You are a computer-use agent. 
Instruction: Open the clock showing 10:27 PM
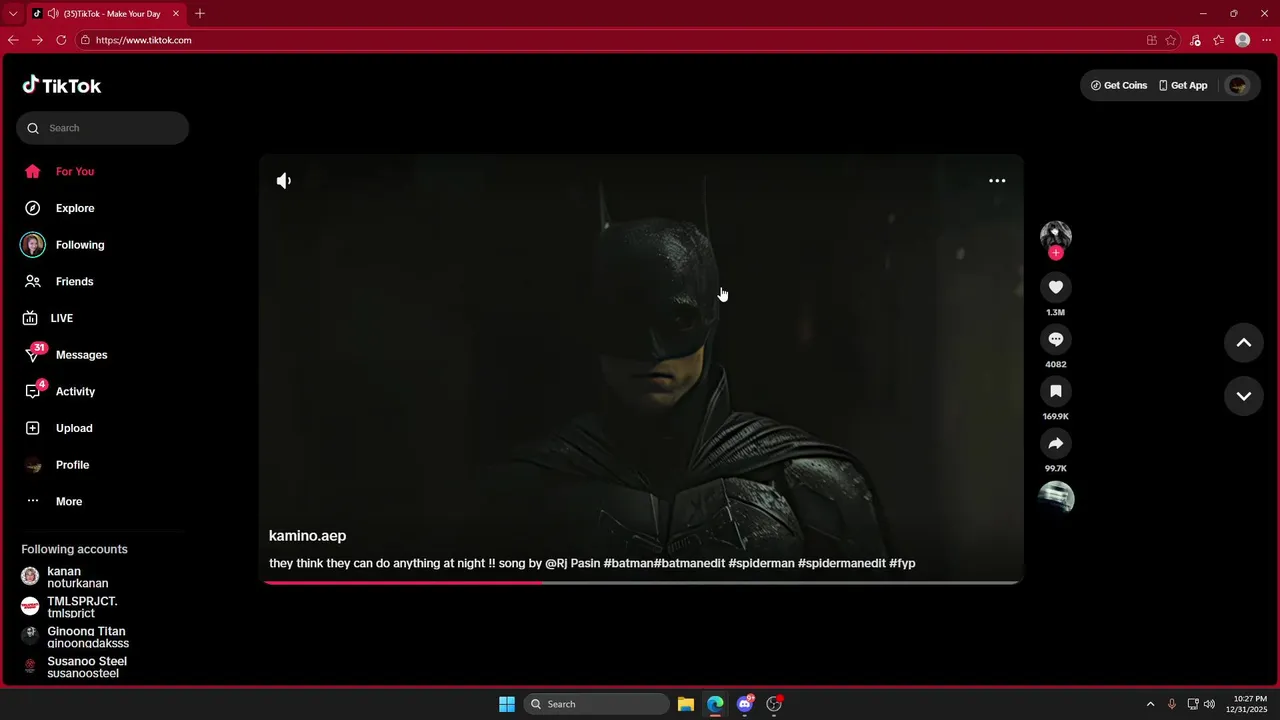[1247, 704]
